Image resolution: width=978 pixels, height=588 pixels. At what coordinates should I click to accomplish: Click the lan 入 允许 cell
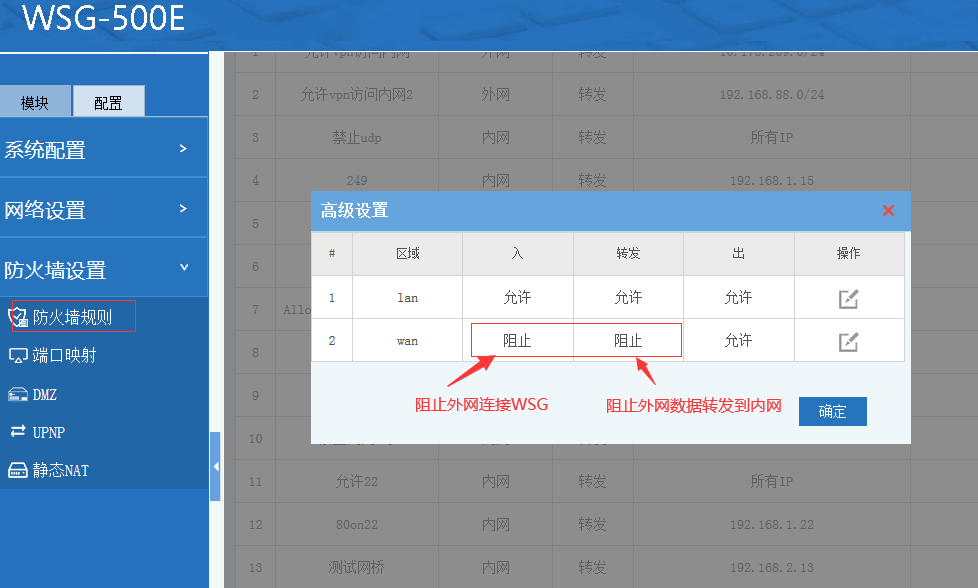(x=517, y=298)
